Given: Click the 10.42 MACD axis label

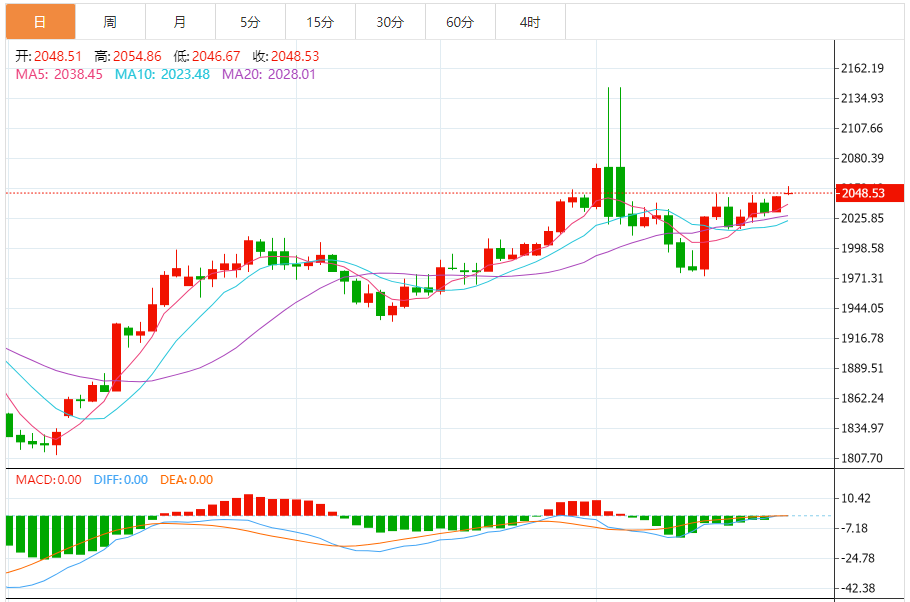Looking at the screenshot, I should tap(856, 498).
